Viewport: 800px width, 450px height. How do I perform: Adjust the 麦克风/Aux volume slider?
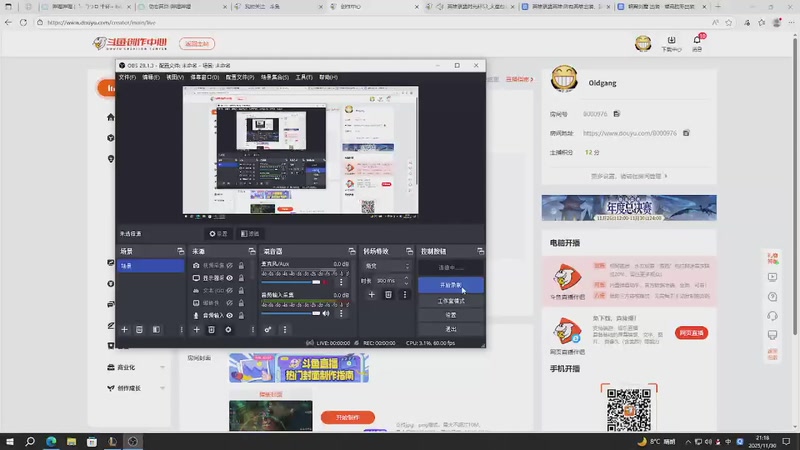tap(291, 282)
